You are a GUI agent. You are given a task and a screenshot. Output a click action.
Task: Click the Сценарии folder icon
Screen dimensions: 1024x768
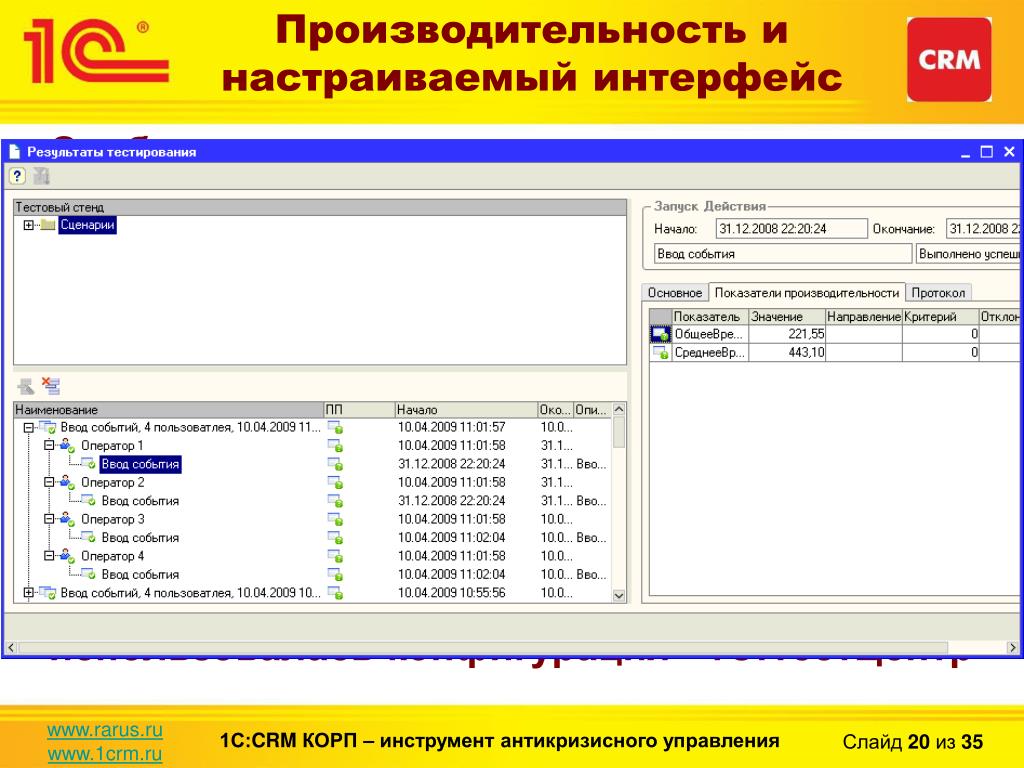point(48,225)
